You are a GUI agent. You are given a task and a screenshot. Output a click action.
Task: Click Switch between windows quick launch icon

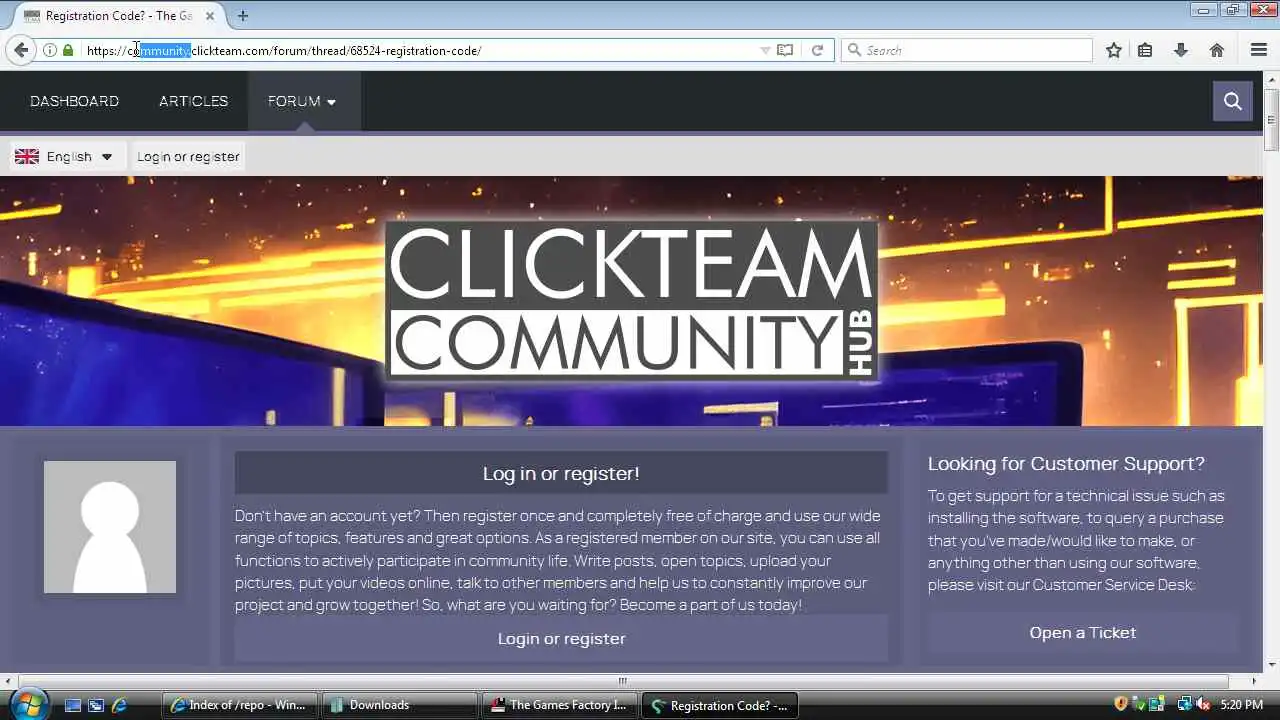click(96, 705)
